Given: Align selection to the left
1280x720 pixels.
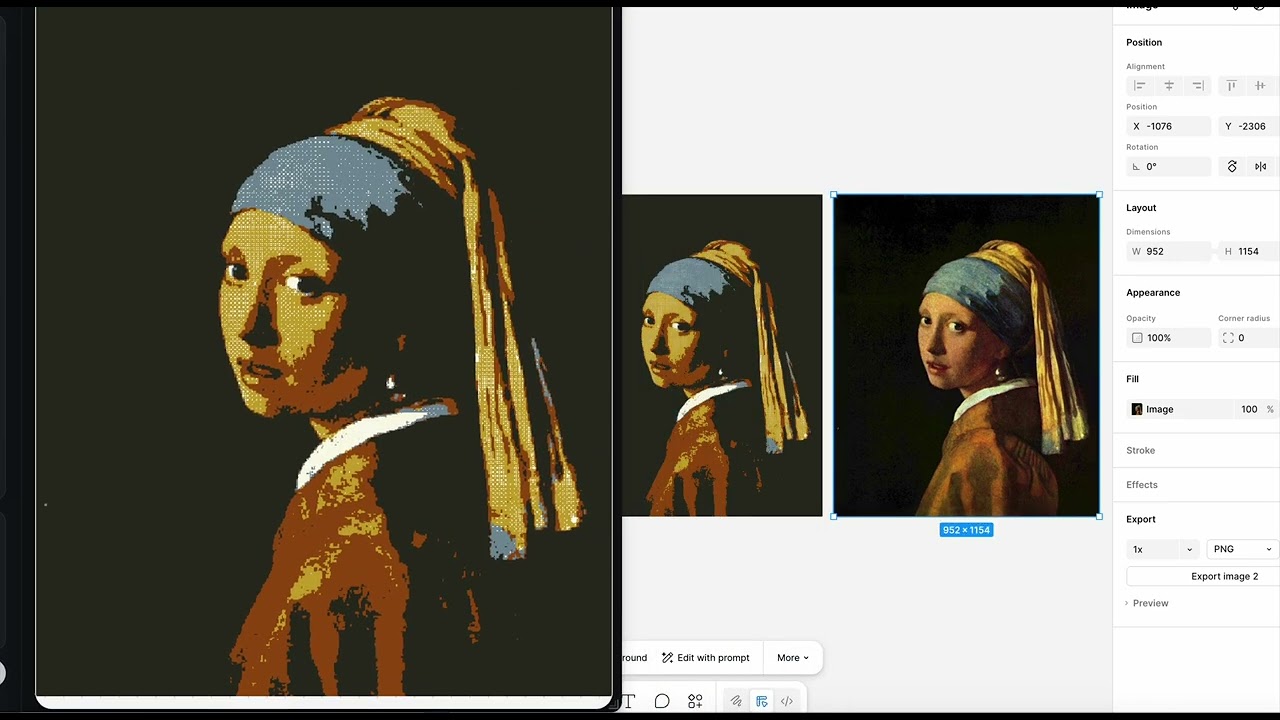Looking at the screenshot, I should [1139, 86].
